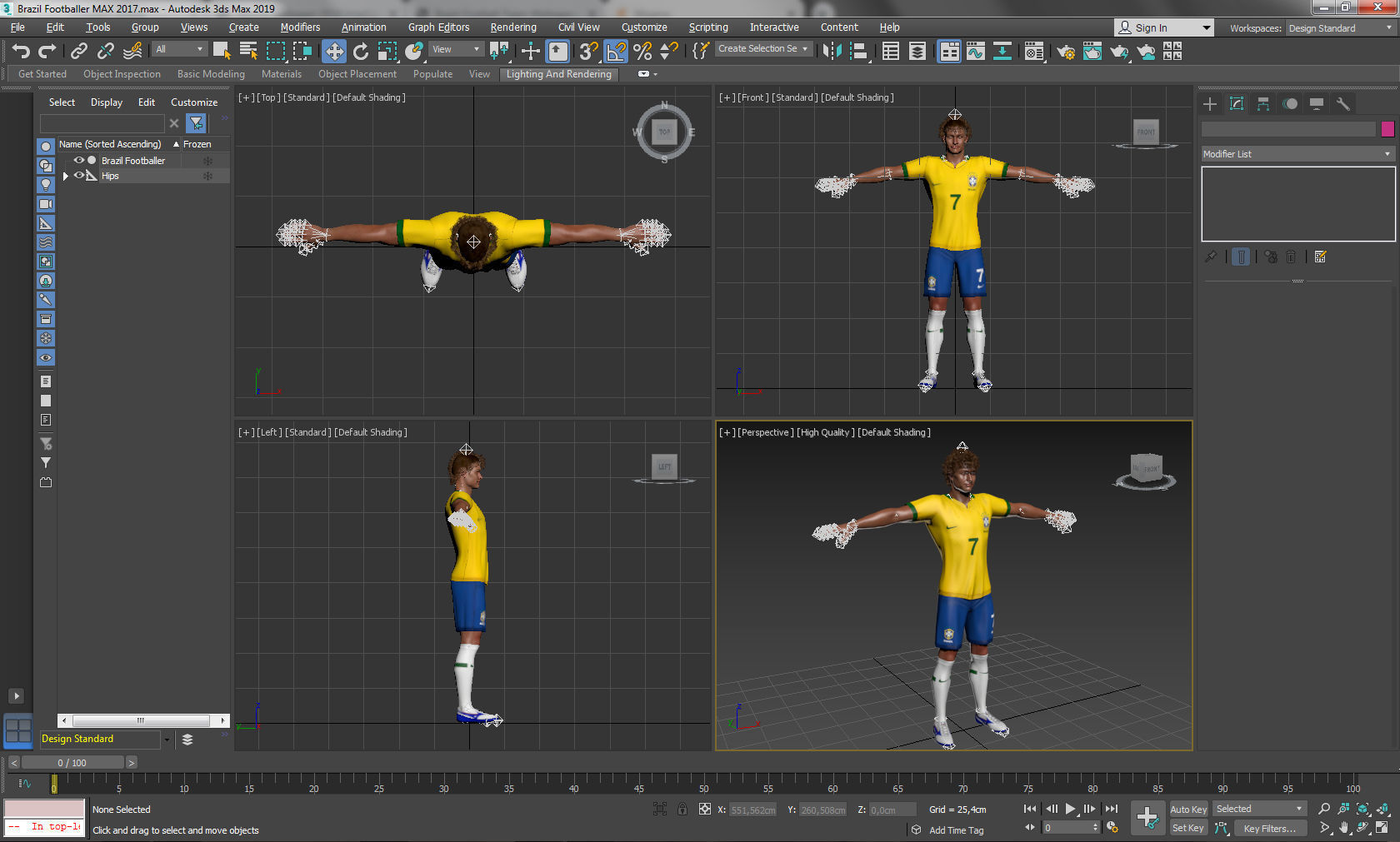Screen dimensions: 1400x842
Task: Click Add Time Tag
Action: click(956, 830)
